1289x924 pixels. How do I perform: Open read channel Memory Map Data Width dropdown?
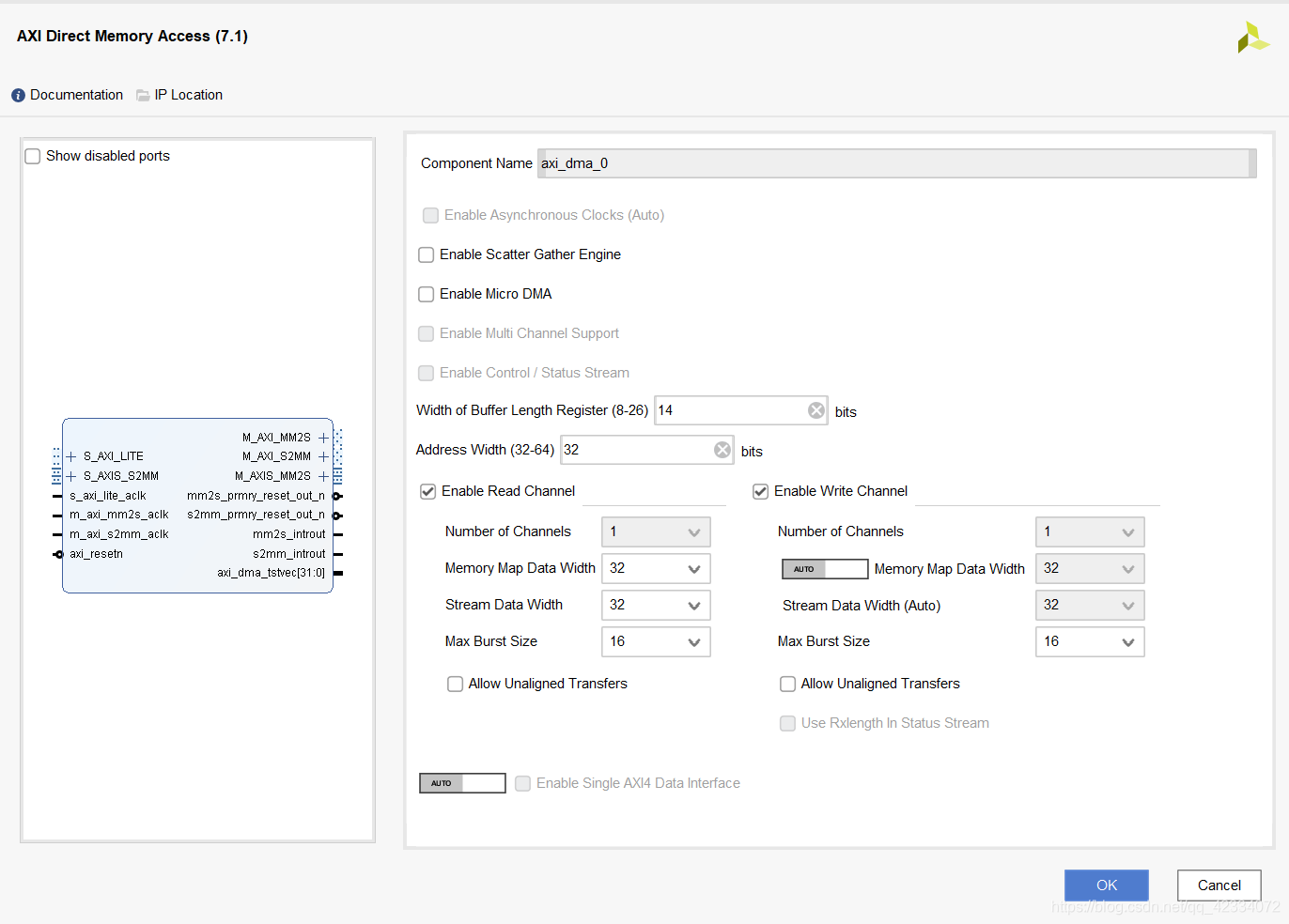pos(656,568)
